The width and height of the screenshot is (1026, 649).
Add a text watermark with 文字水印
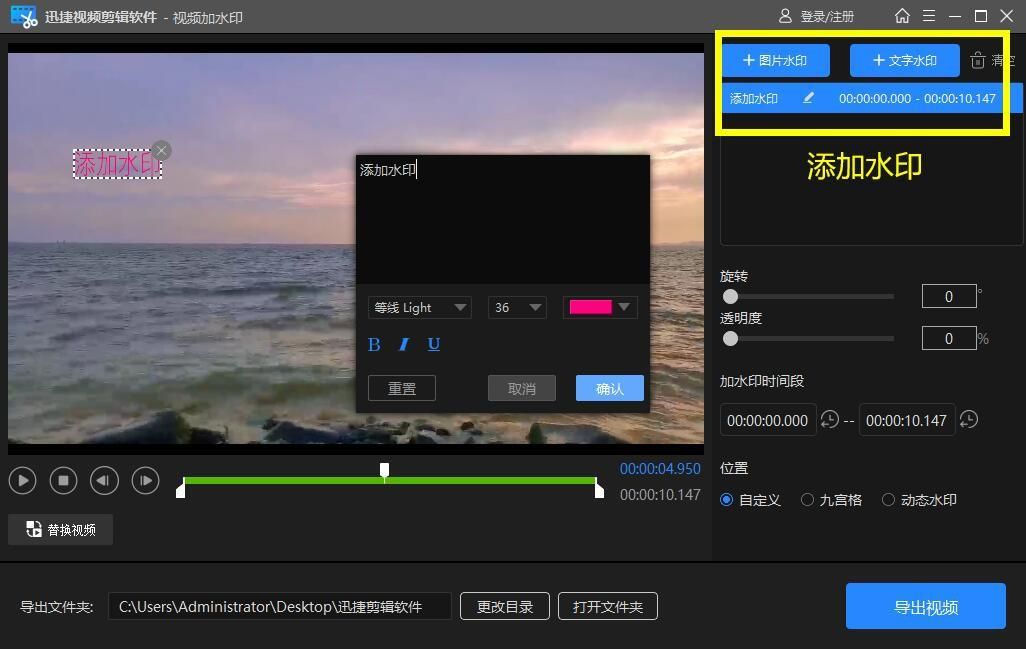(x=903, y=60)
